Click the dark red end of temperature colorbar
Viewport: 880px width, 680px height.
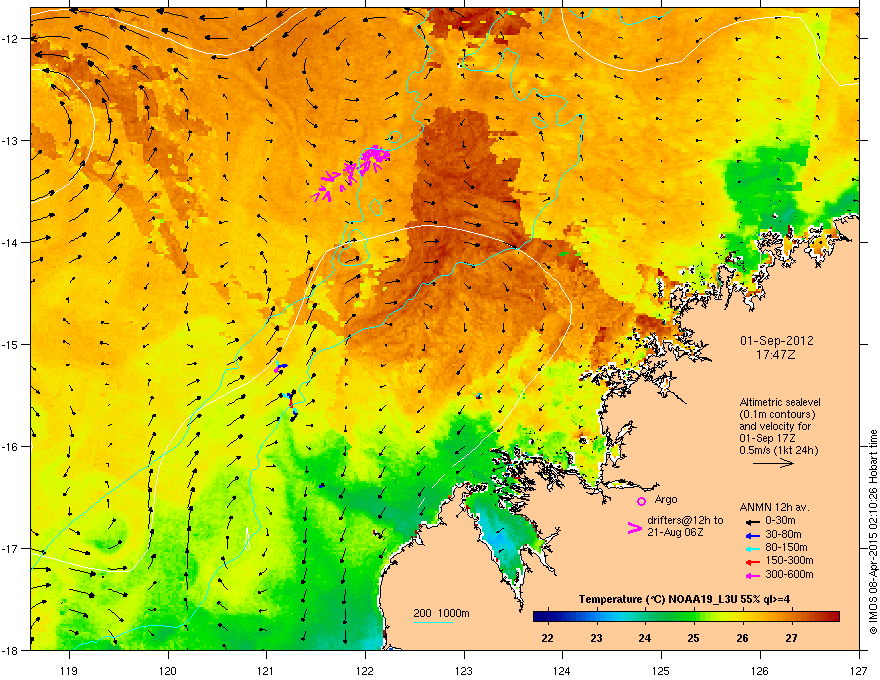(x=833, y=617)
